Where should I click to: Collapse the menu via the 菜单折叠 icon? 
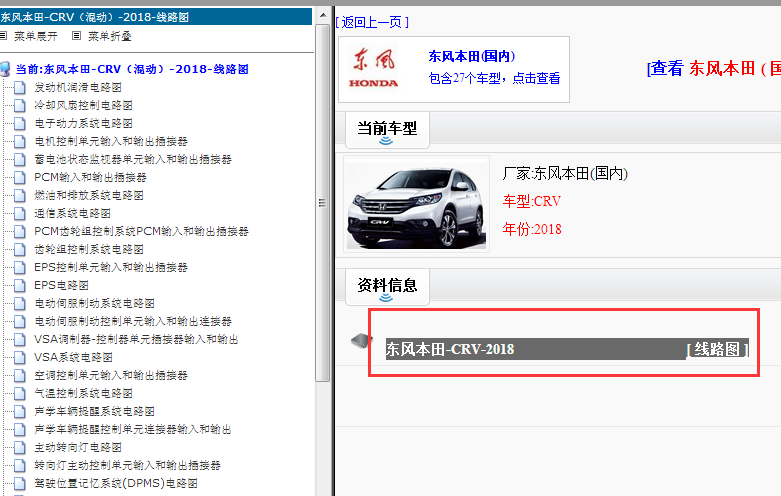point(76,36)
